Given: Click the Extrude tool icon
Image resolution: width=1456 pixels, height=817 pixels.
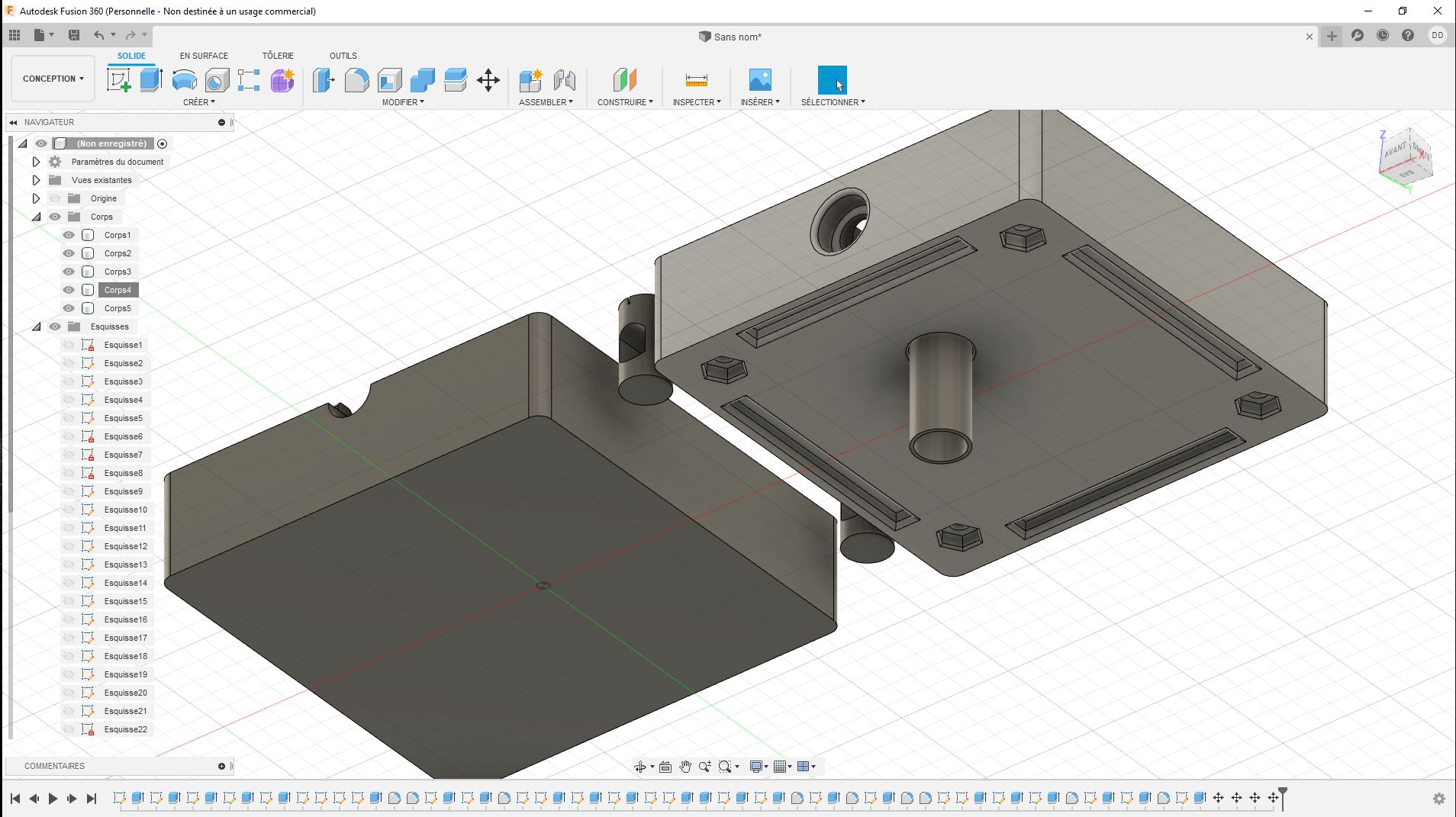Looking at the screenshot, I should (x=151, y=80).
